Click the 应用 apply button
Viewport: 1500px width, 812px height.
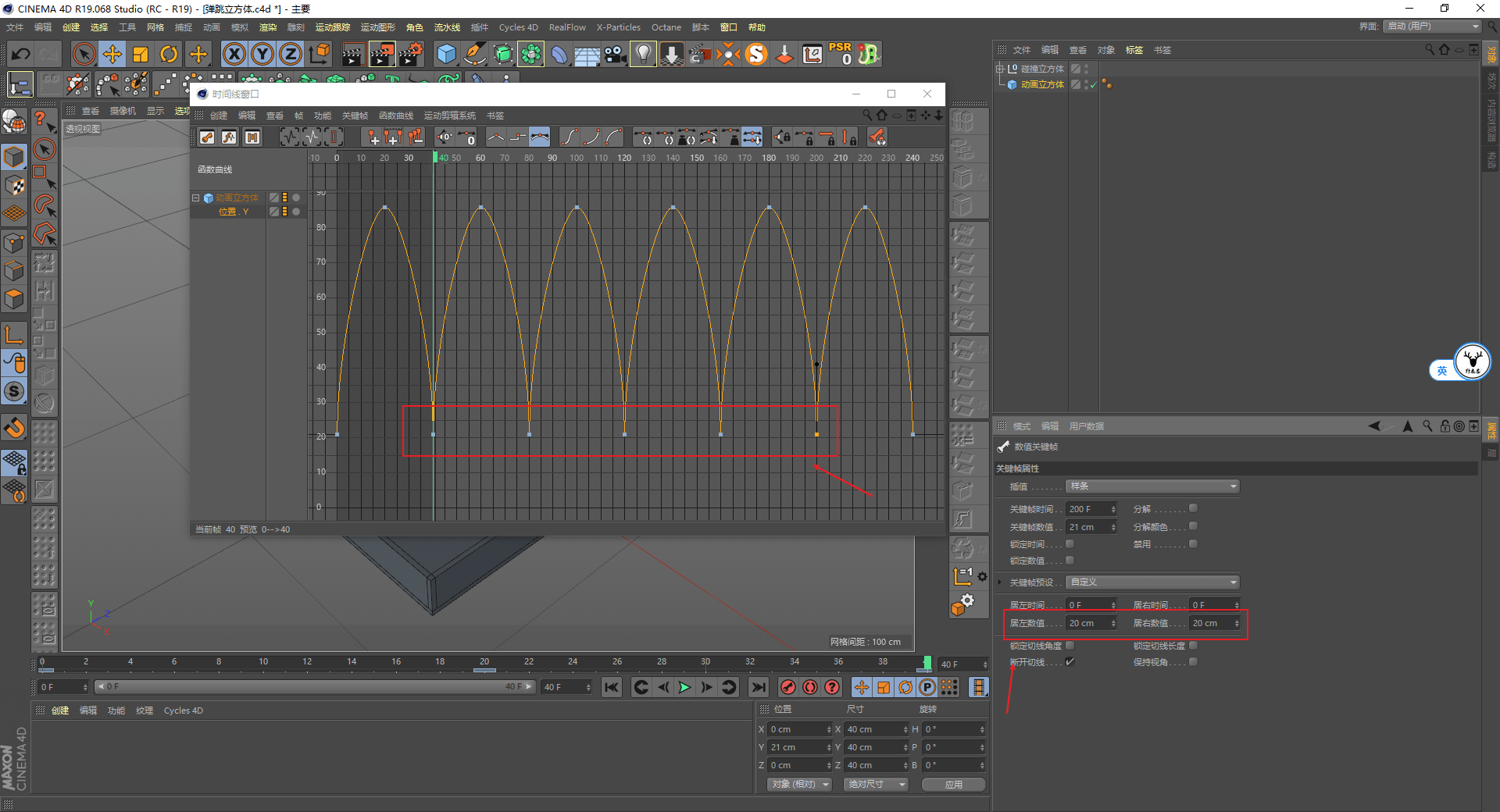[x=953, y=784]
